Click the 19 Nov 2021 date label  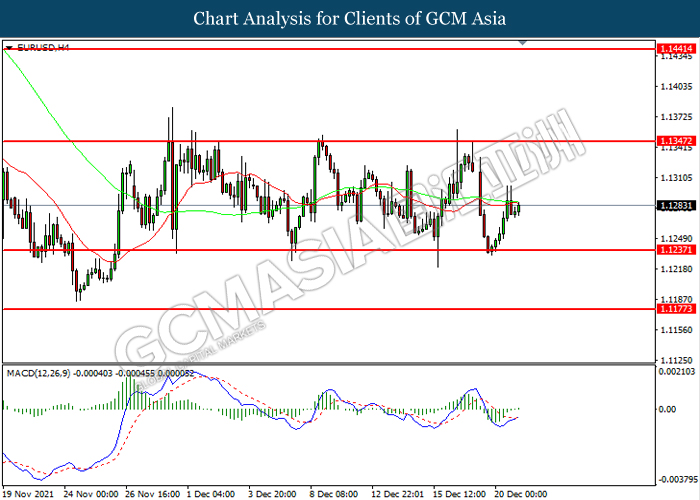[28, 494]
